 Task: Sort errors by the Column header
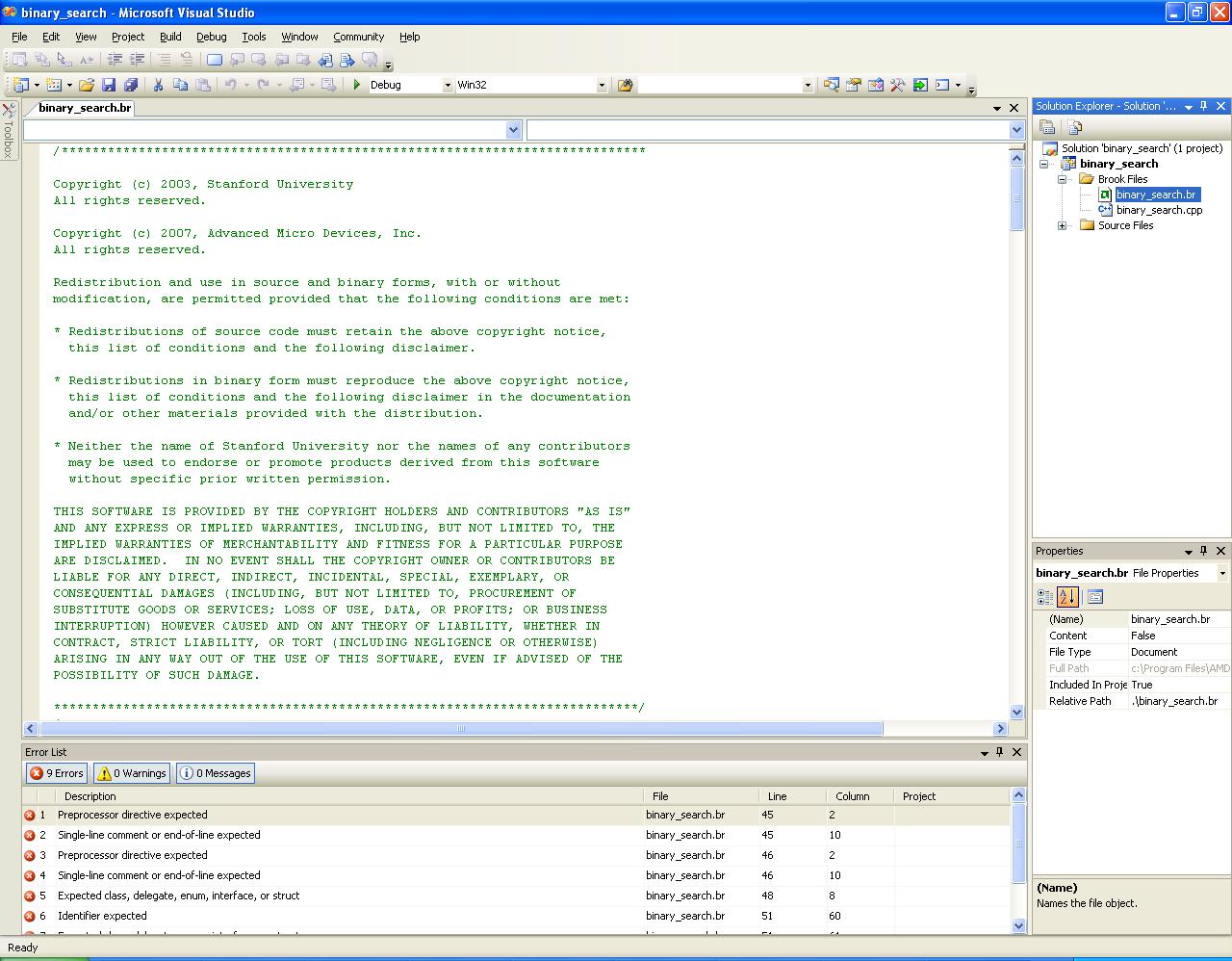(x=860, y=796)
